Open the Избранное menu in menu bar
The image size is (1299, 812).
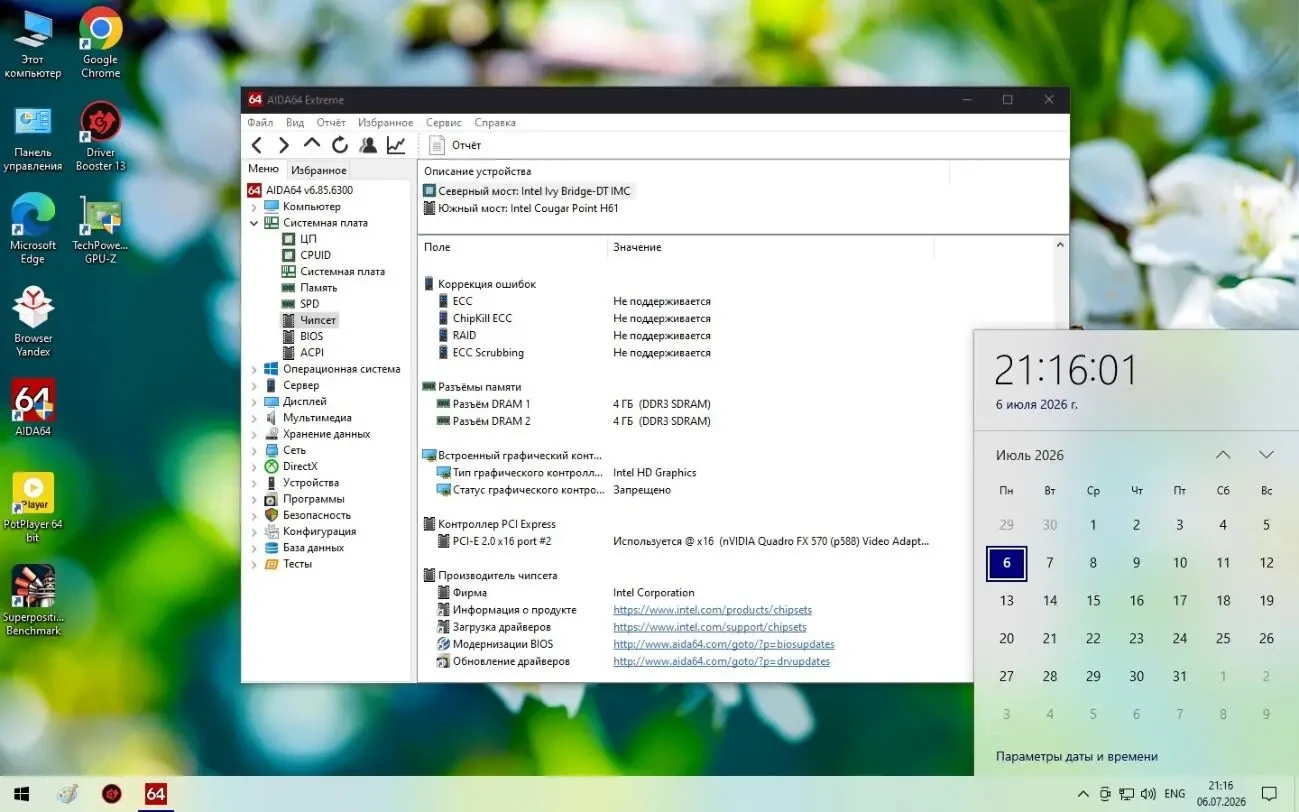click(x=385, y=122)
